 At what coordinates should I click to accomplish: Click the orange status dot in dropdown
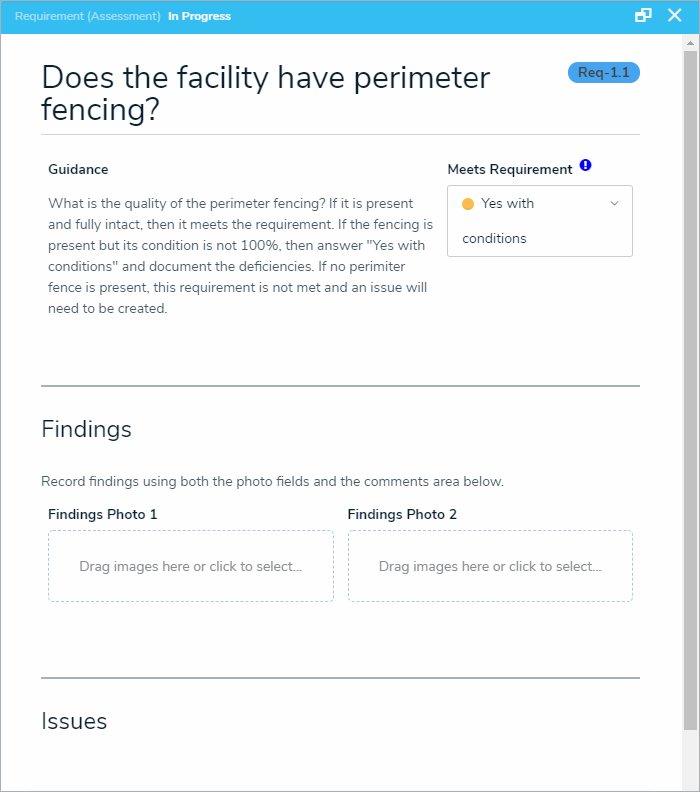point(467,204)
